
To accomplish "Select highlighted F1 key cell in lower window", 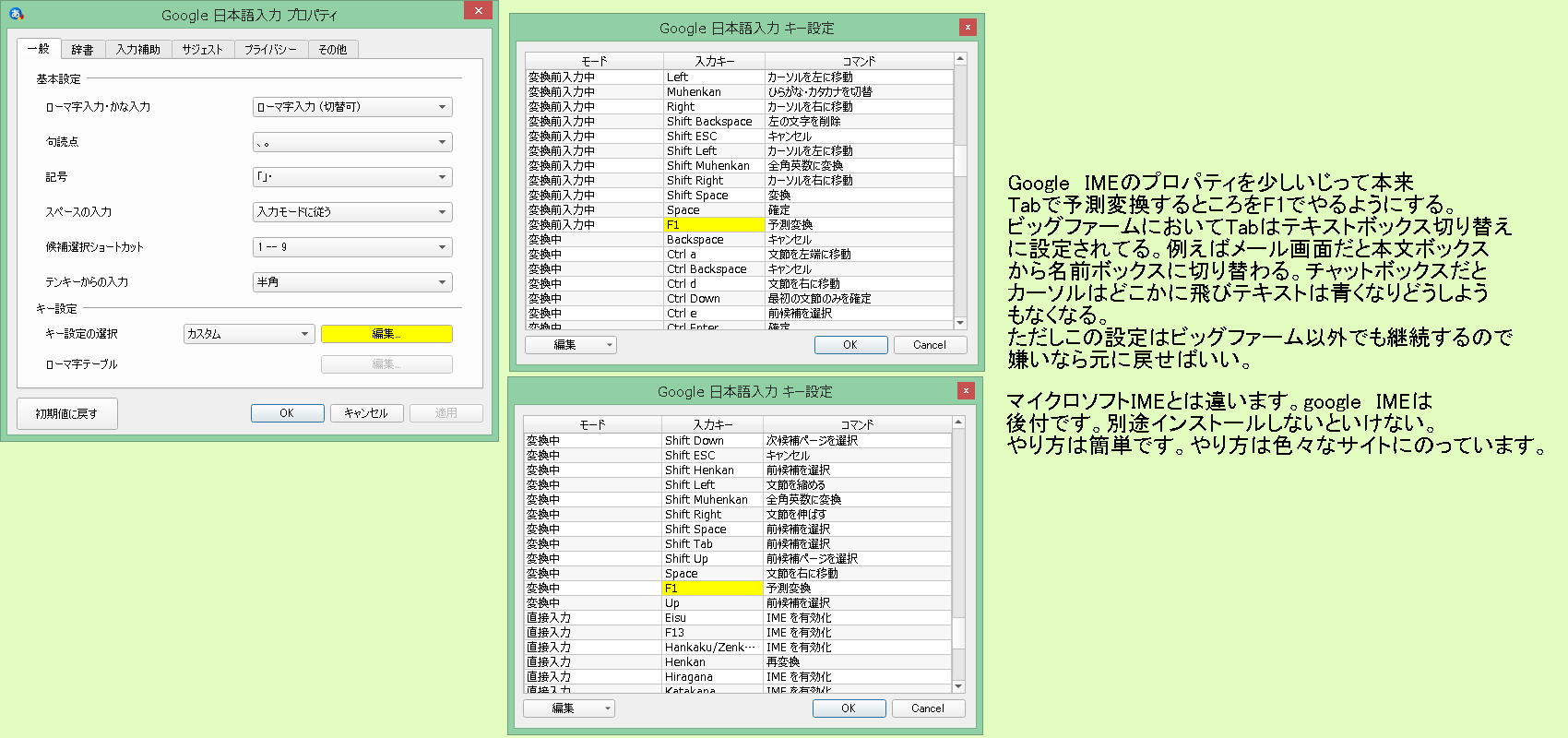I will pyautogui.click(x=713, y=589).
